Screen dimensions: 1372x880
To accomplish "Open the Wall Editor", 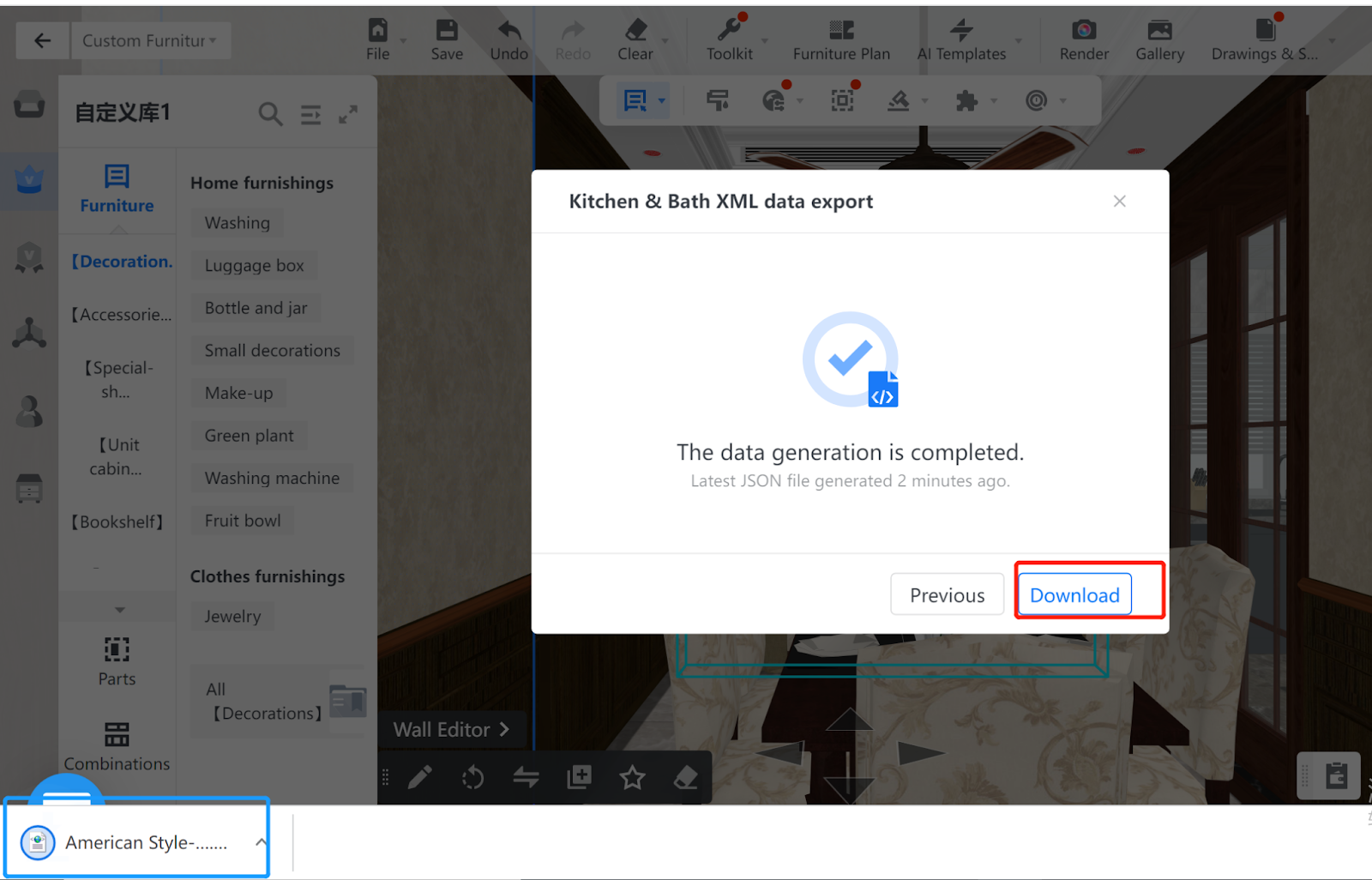I will (451, 730).
